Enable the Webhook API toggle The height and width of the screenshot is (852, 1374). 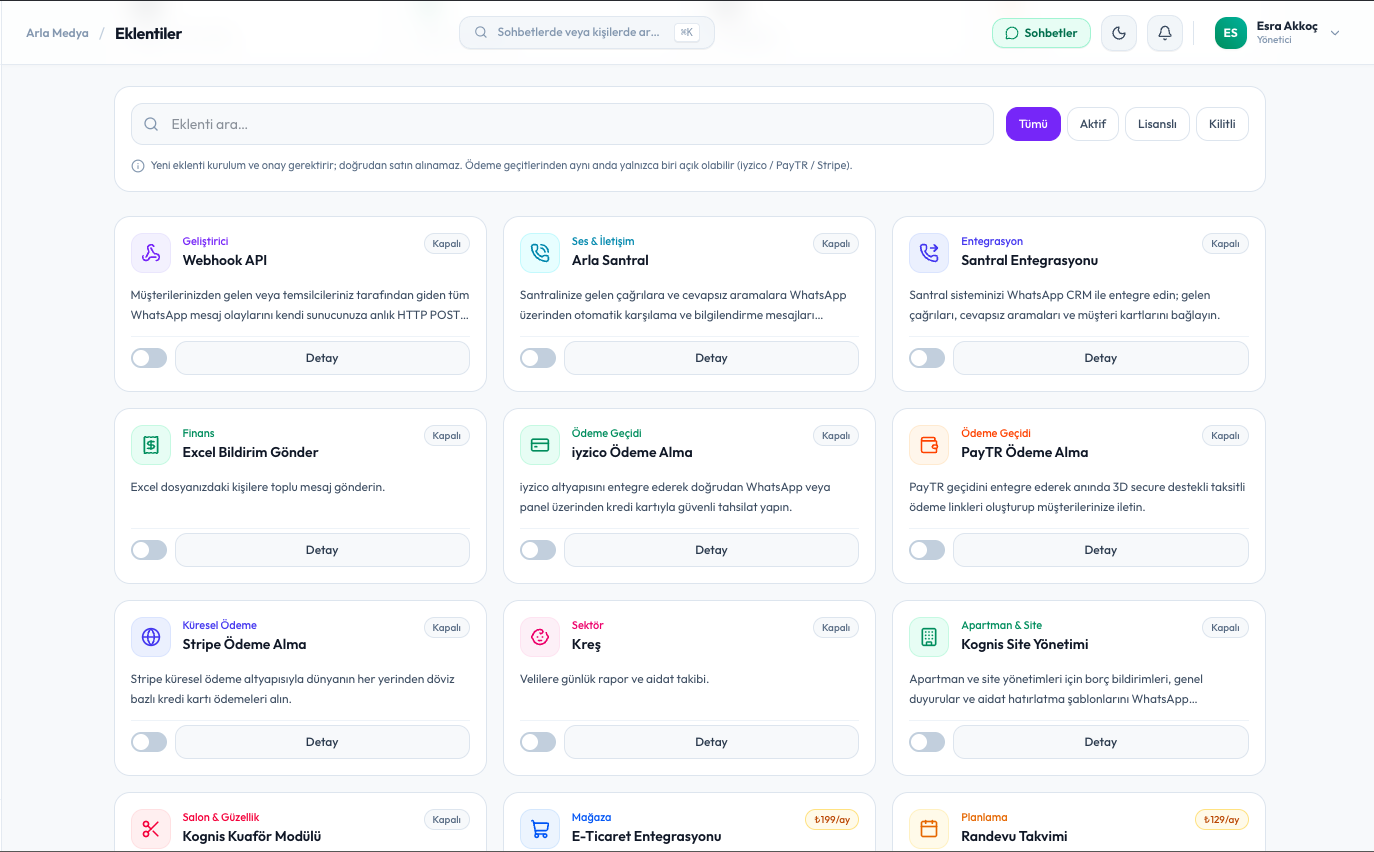pyautogui.click(x=149, y=358)
